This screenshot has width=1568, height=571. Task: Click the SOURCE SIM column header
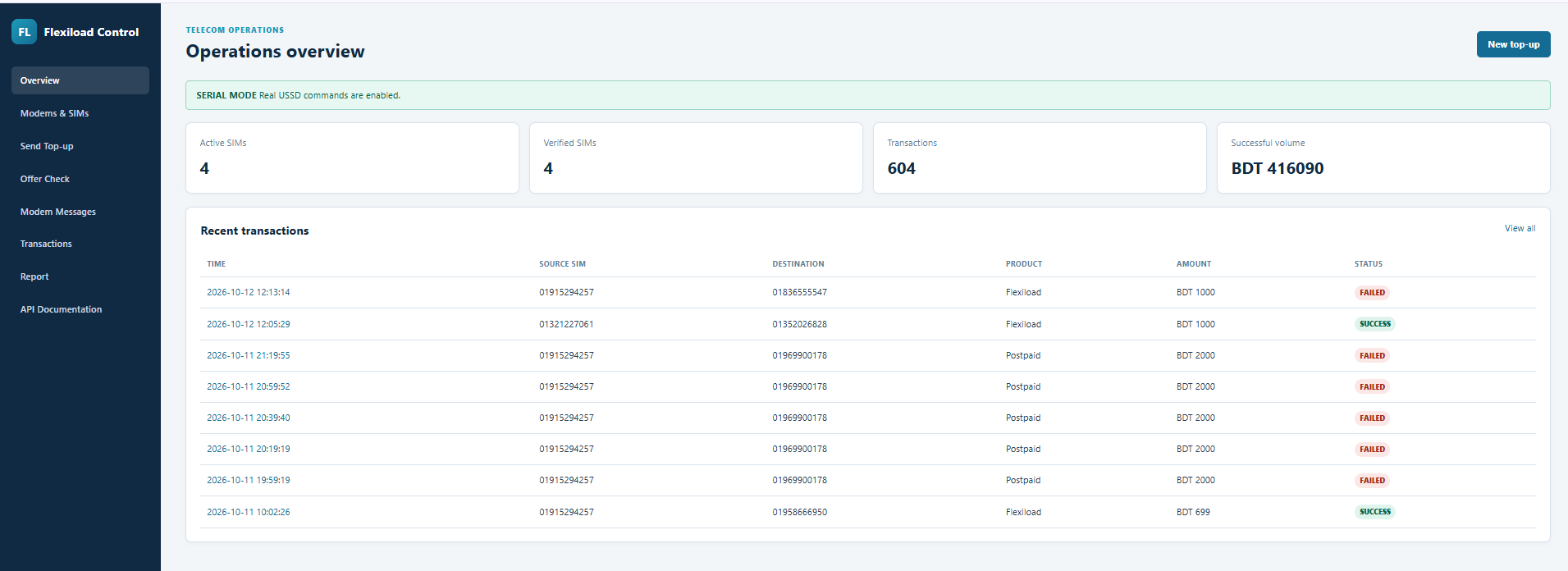[x=562, y=264]
